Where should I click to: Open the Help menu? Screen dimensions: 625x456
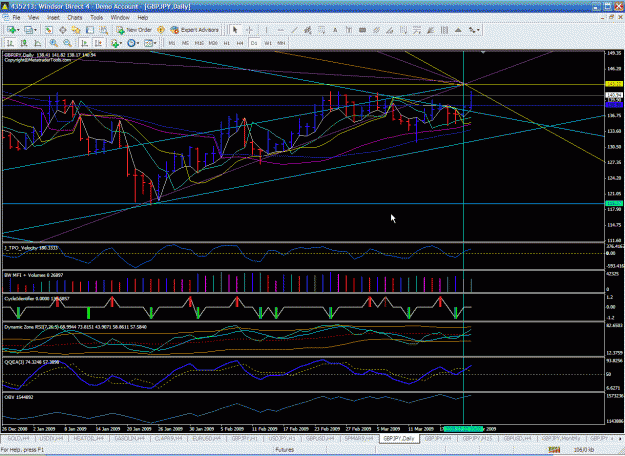coord(143,18)
